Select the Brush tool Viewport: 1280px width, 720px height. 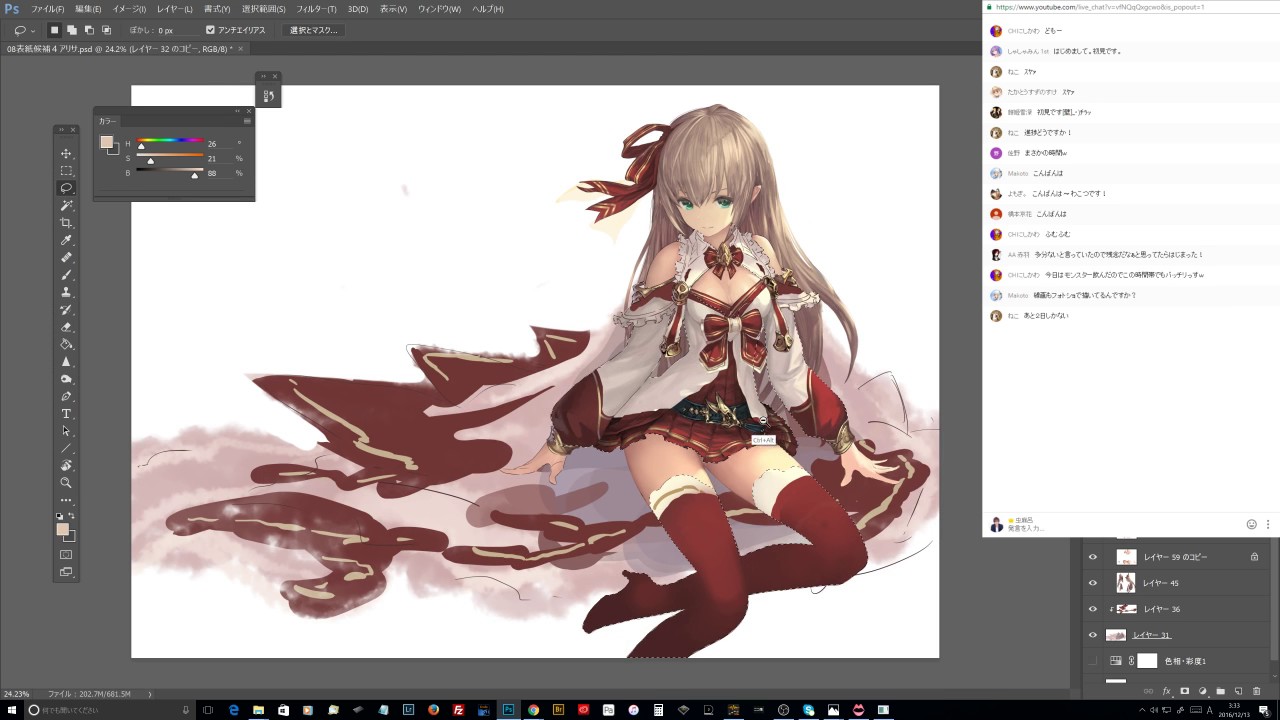click(66, 274)
